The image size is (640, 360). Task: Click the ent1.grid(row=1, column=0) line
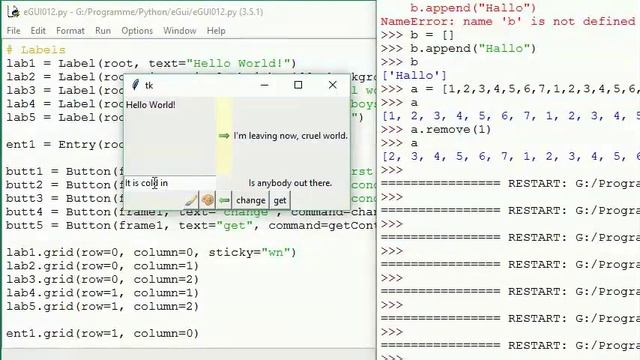pos(102,333)
